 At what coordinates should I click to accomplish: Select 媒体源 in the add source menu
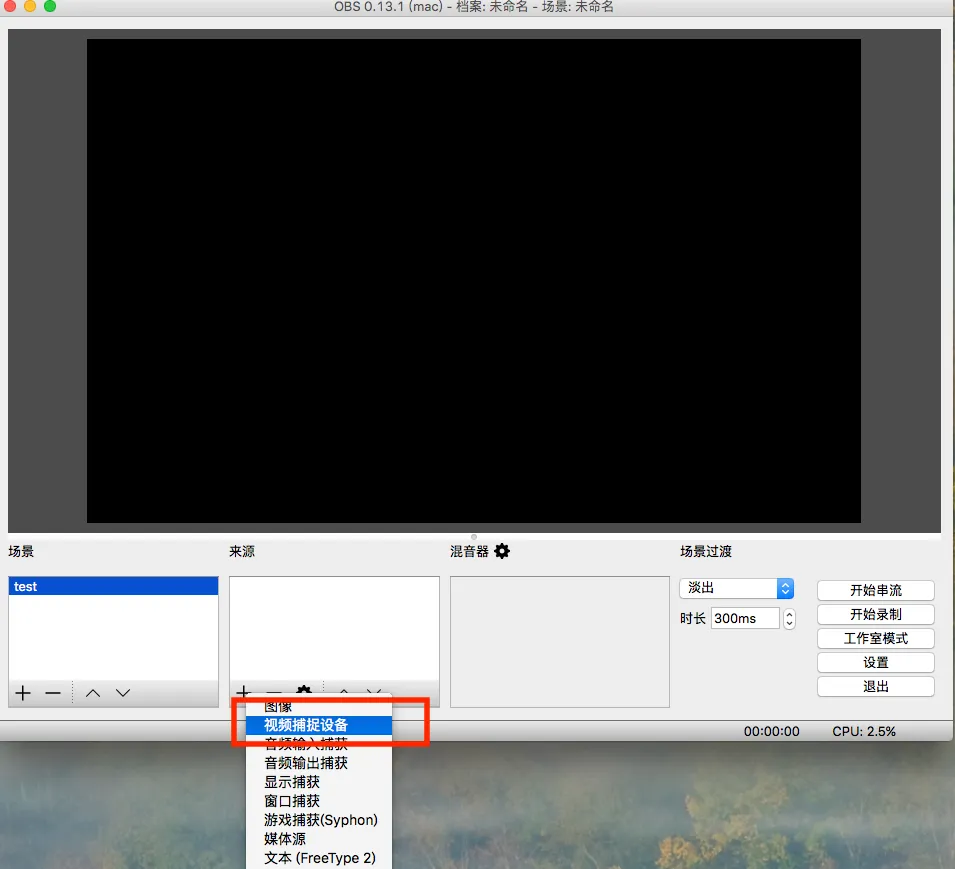point(283,839)
